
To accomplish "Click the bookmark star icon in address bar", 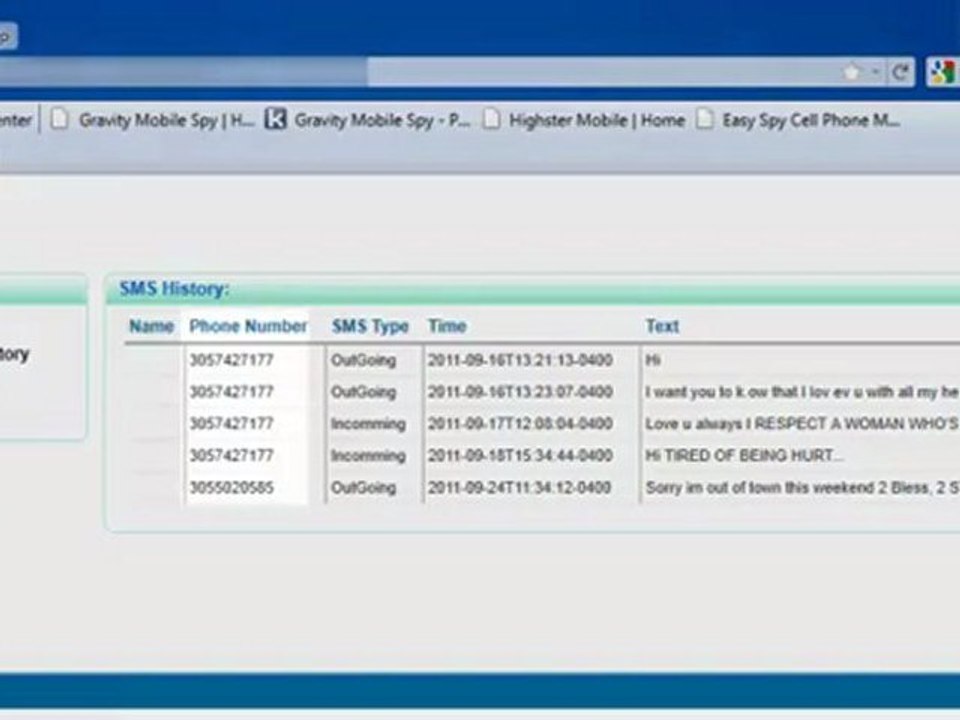I will click(852, 73).
